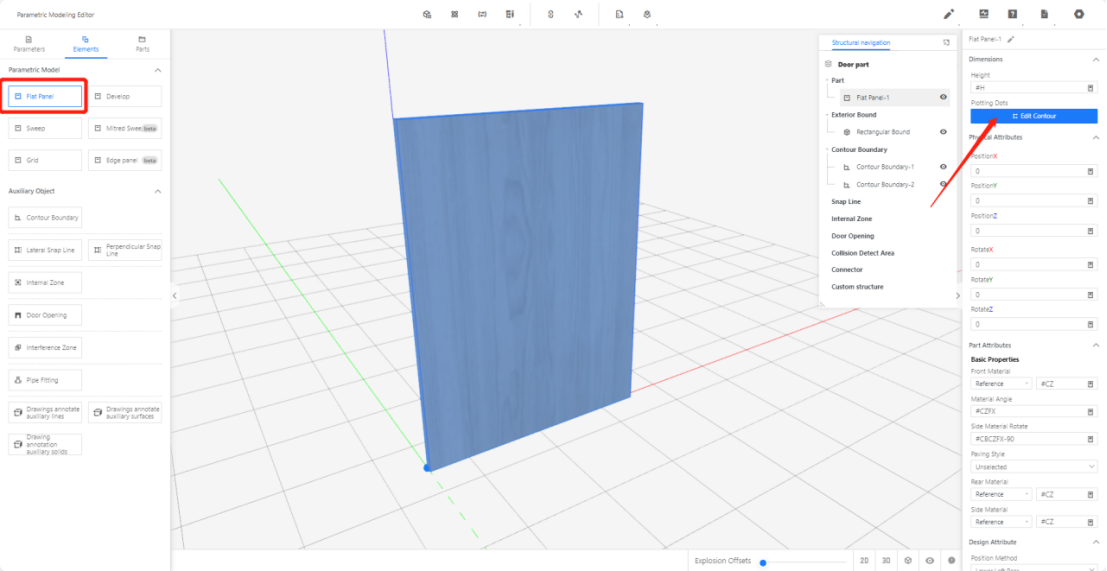The image size is (1107, 571).
Task: Click the Door Opening auxiliary object button
Action: tap(45, 315)
